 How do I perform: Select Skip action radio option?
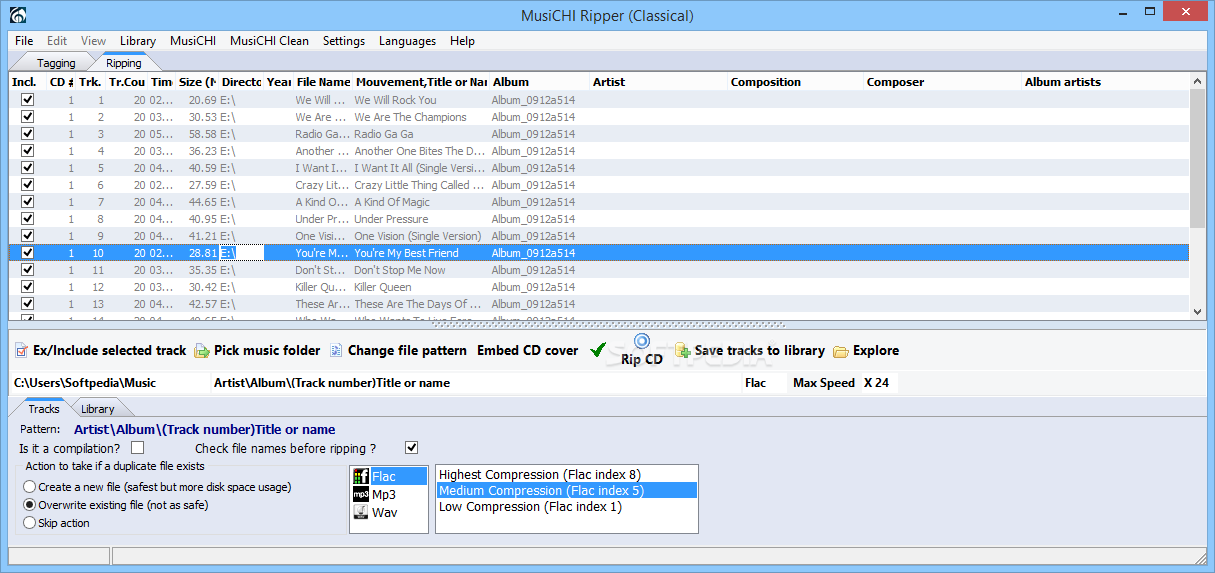coord(30,523)
